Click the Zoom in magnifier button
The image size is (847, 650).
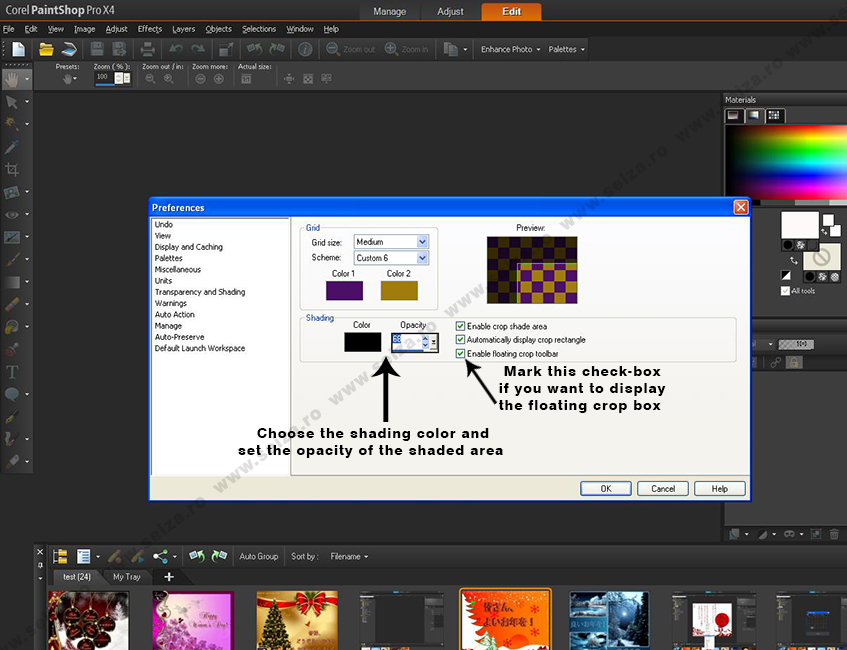click(x=406, y=49)
